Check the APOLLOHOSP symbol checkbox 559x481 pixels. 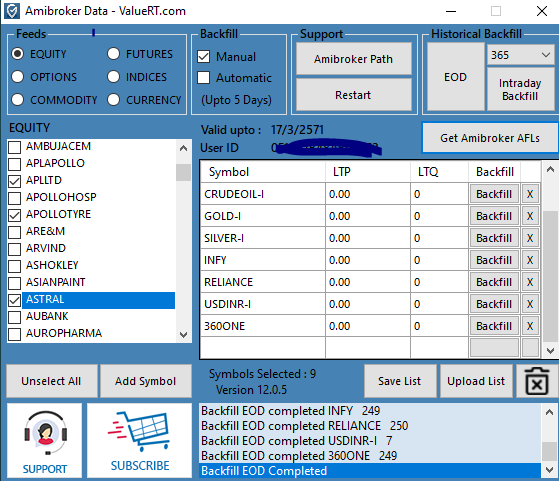pyautogui.click(x=14, y=198)
